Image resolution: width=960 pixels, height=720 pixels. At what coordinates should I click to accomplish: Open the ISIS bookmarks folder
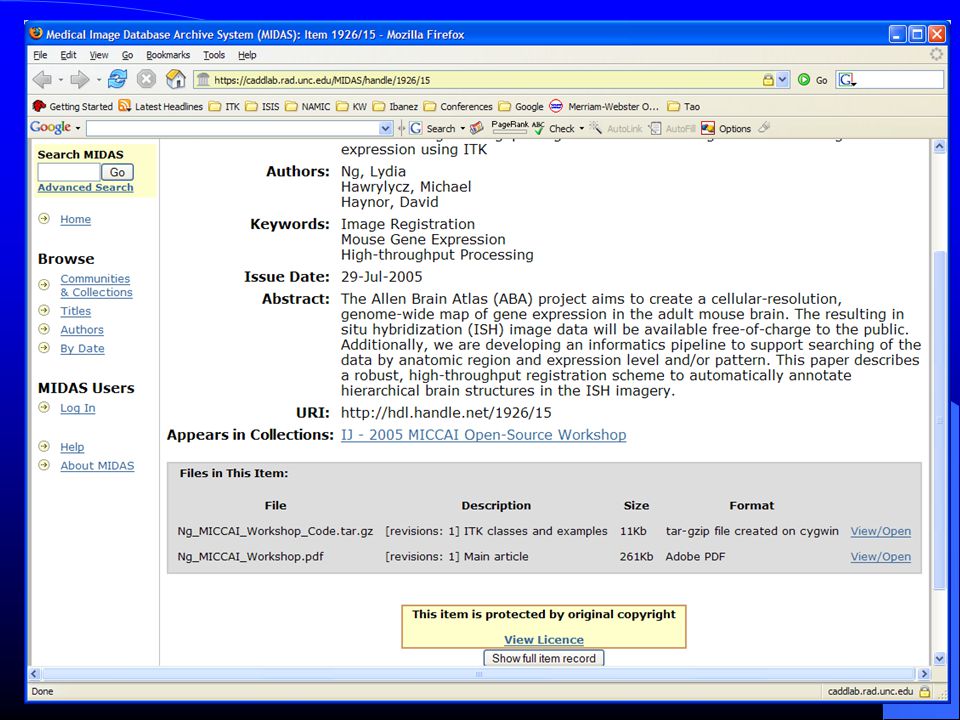click(262, 107)
